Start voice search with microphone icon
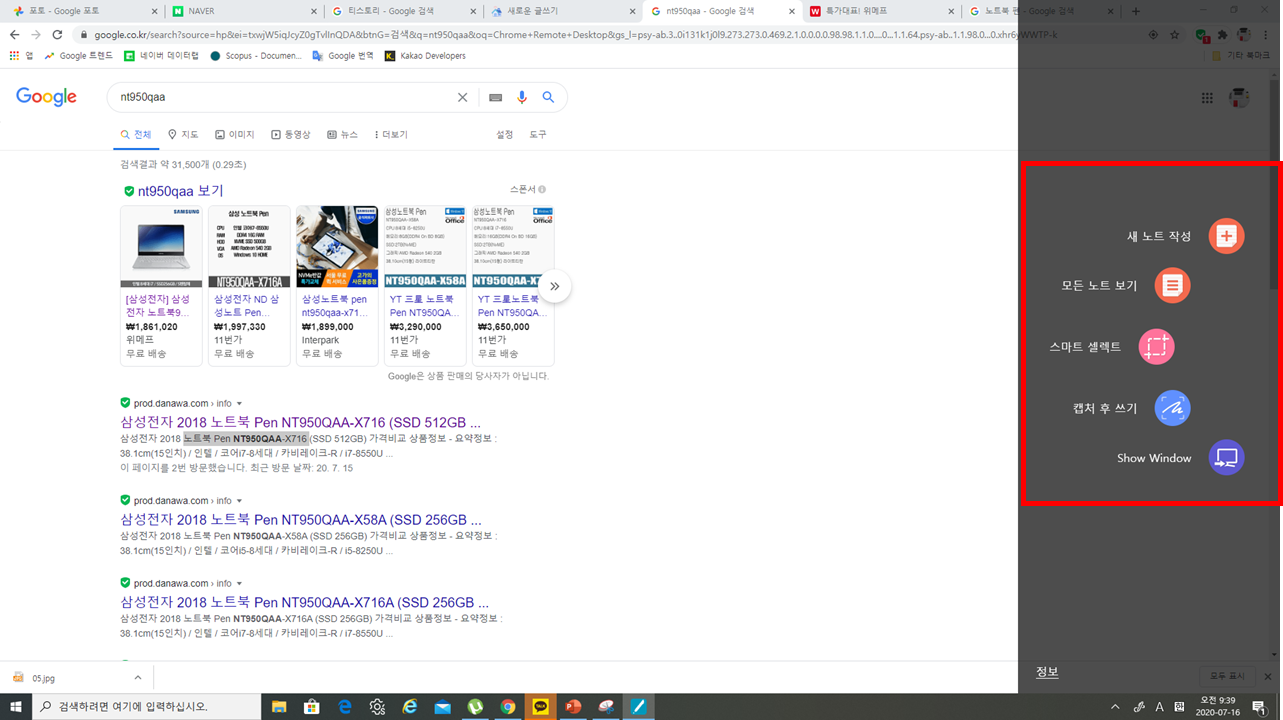The image size is (1283, 720). pyautogui.click(x=521, y=97)
